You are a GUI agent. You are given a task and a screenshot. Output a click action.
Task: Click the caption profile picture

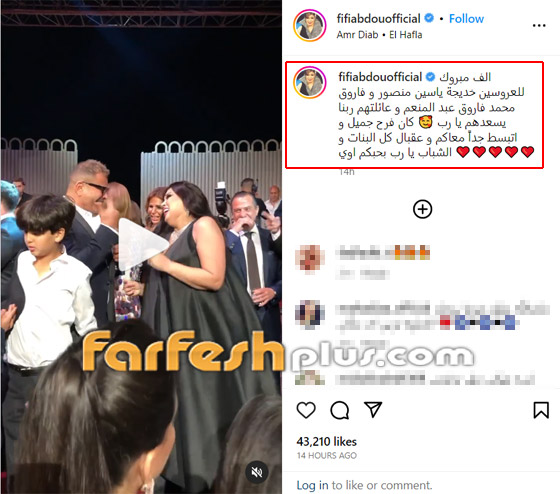310,82
